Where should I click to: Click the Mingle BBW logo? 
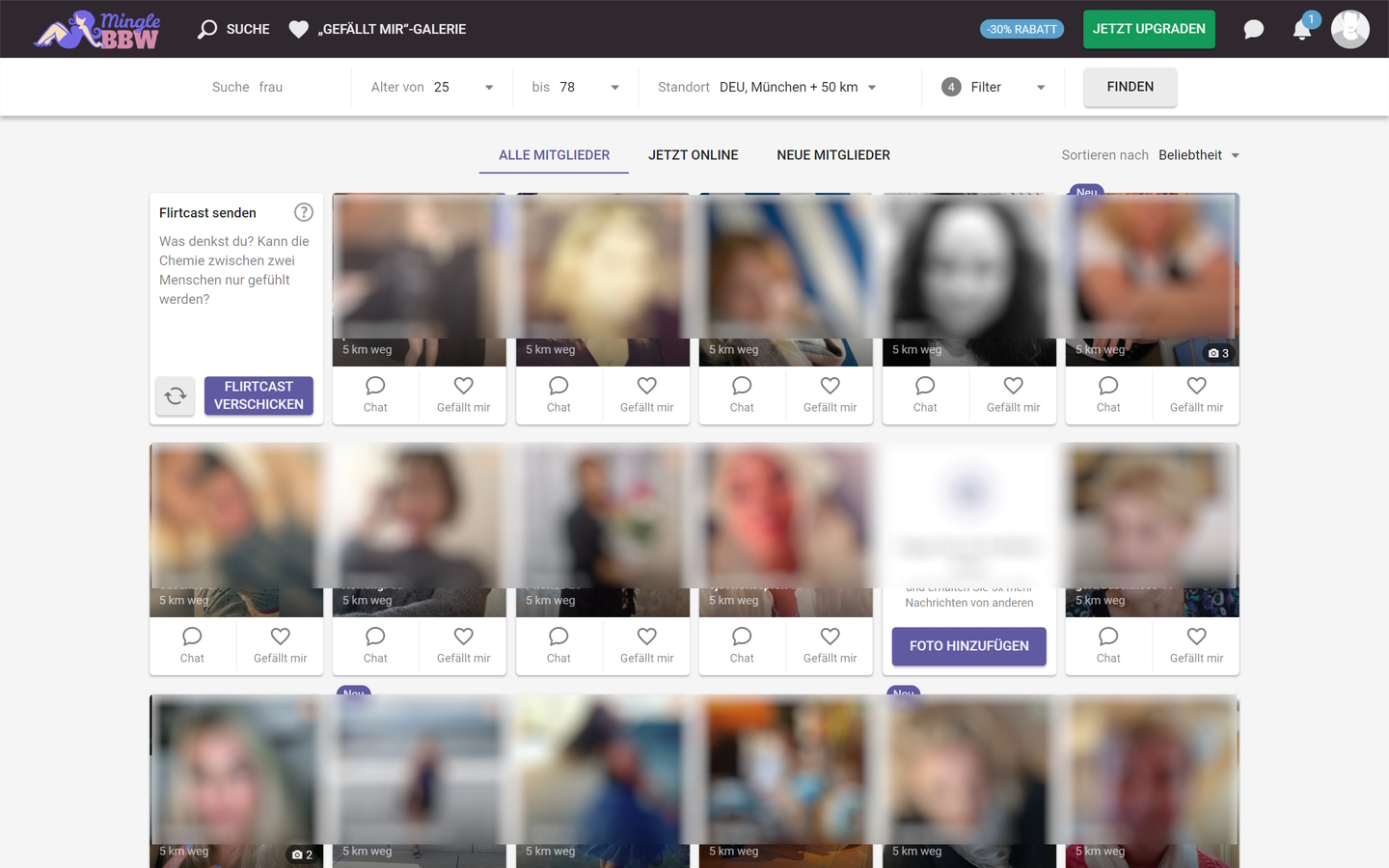[97, 30]
